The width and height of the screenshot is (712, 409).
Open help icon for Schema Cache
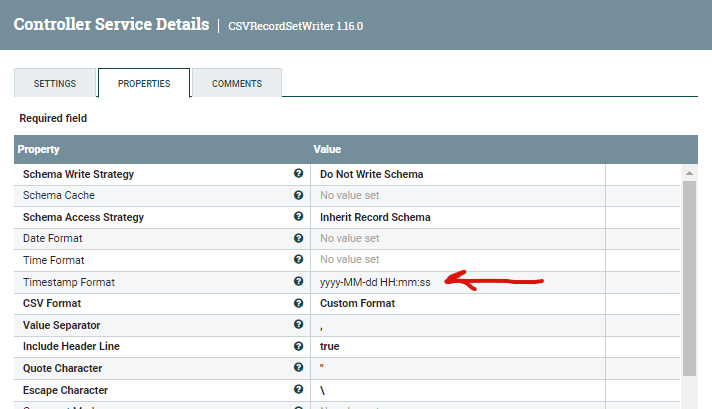(x=298, y=195)
